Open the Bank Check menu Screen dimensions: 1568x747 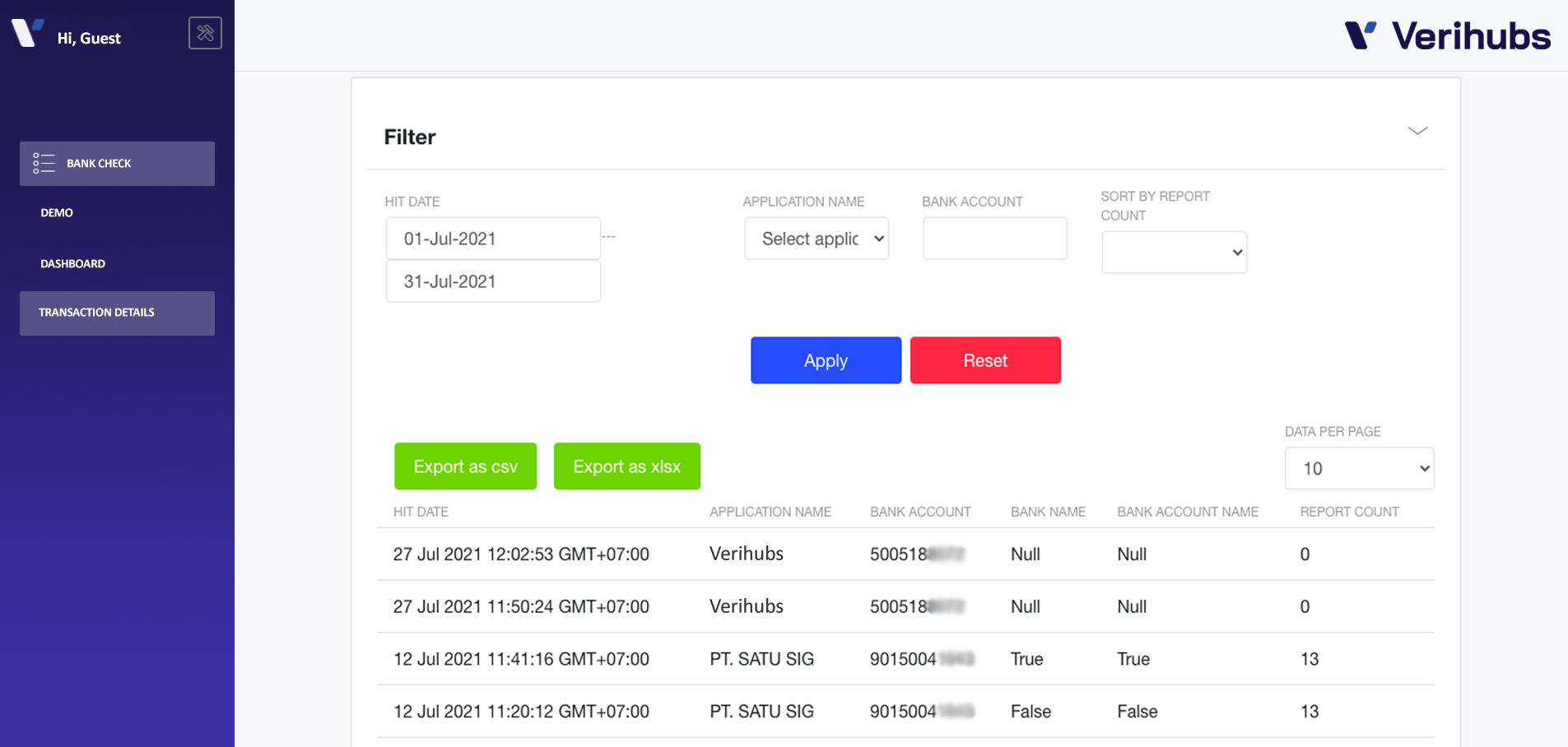(117, 163)
